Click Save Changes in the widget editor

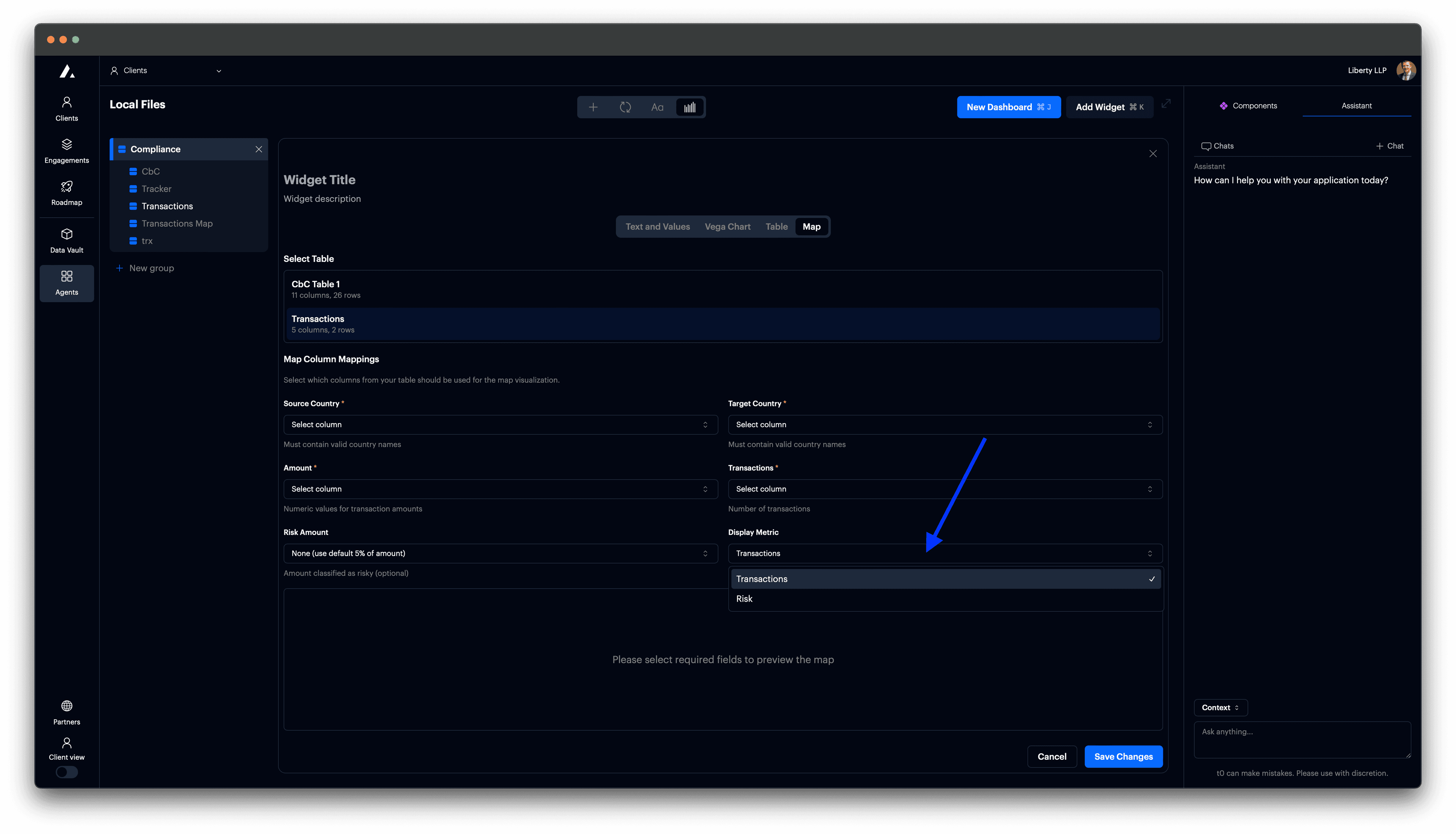(1123, 756)
